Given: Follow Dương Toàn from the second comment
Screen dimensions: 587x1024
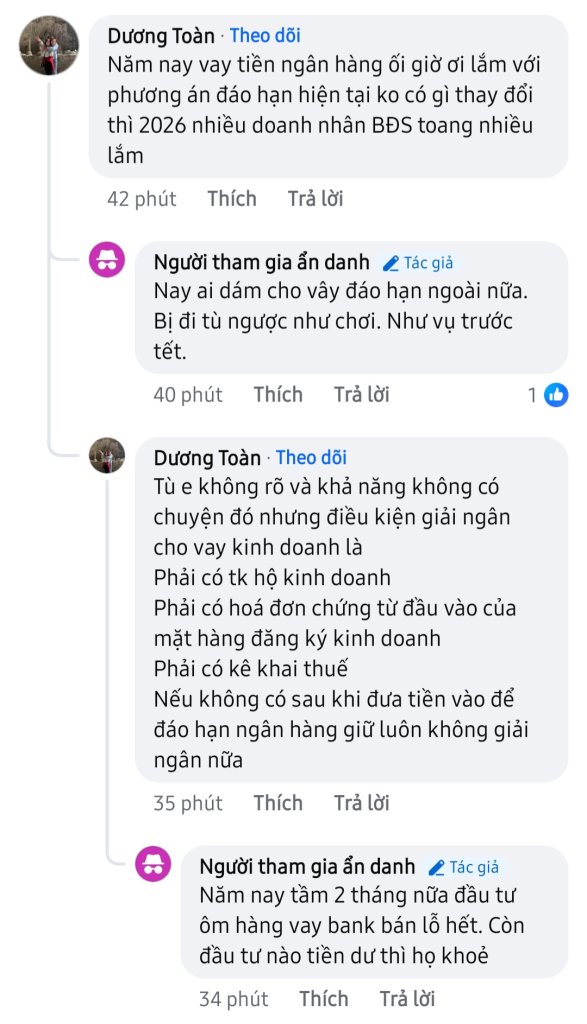Looking at the screenshot, I should 311,457.
